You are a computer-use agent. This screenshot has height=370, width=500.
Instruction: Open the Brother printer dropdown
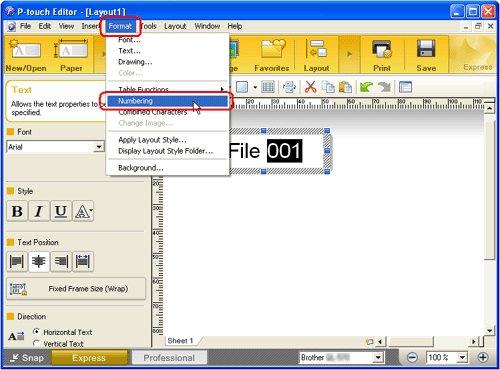tap(378, 358)
